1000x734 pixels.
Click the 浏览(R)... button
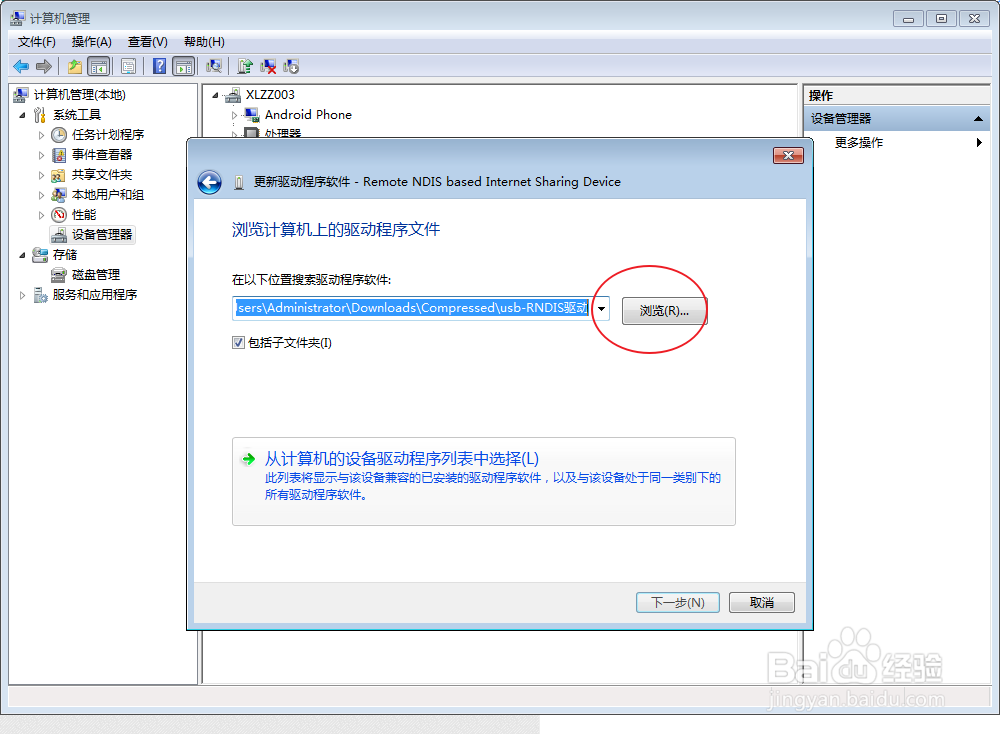click(664, 311)
